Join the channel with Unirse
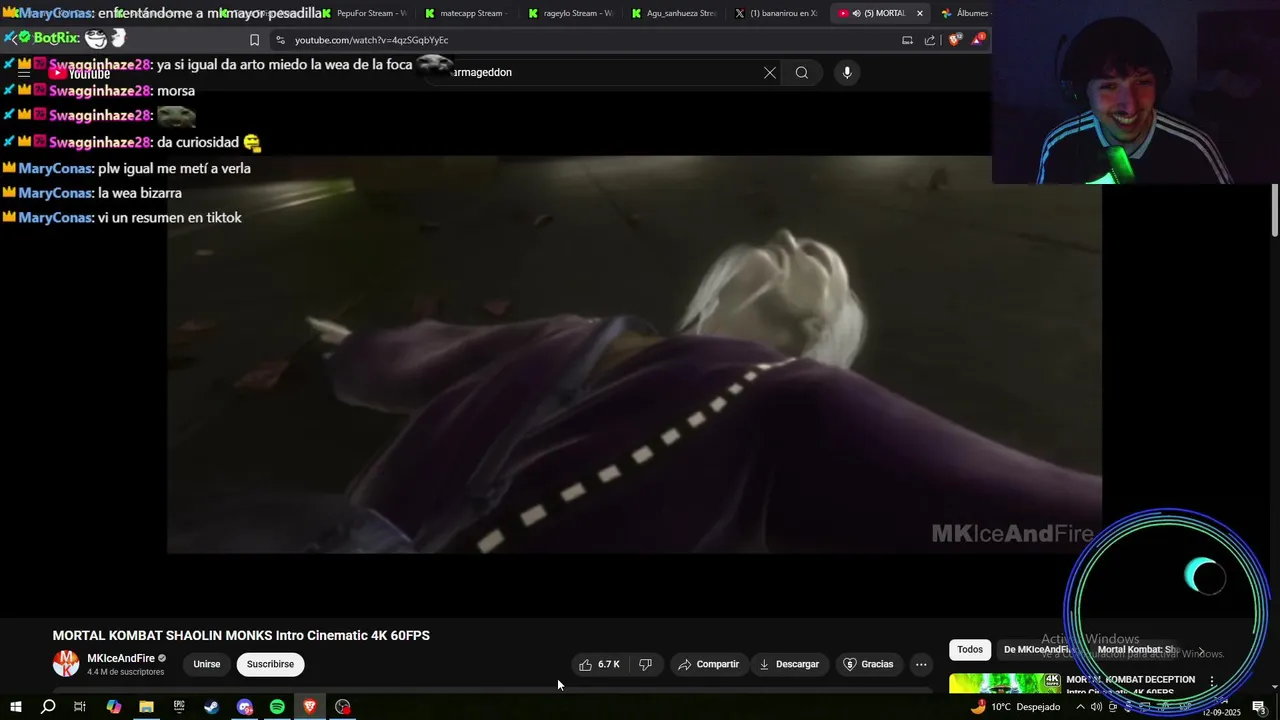Image resolution: width=1280 pixels, height=720 pixels. [207, 664]
